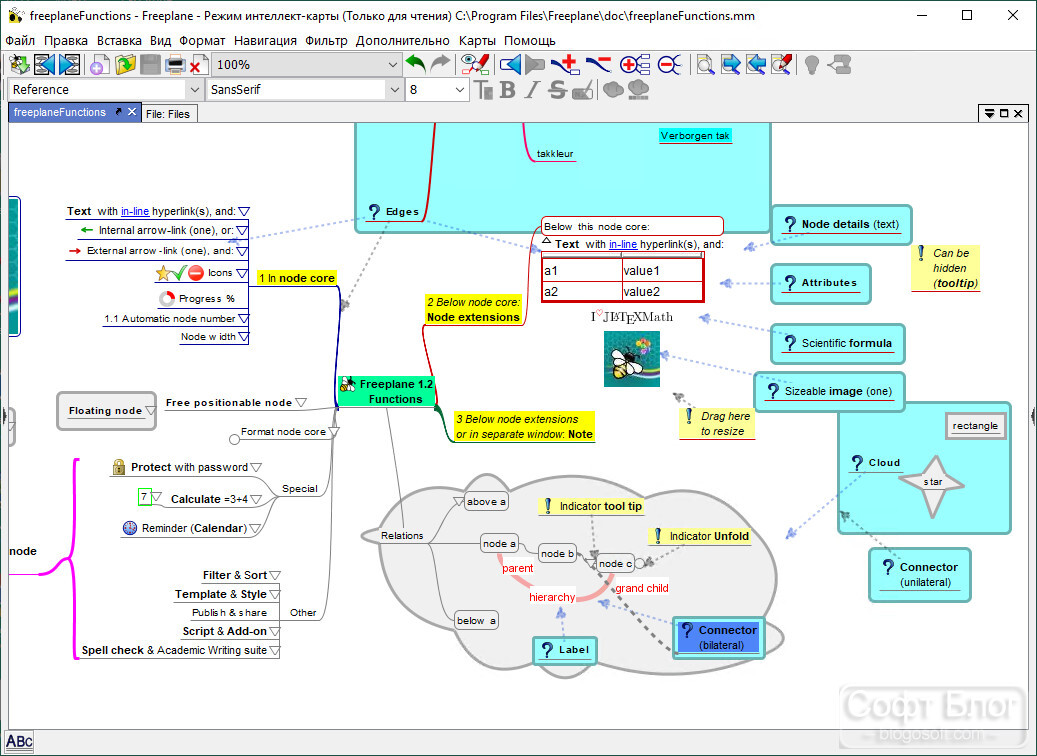Open the Reference style dropdown

point(194,89)
